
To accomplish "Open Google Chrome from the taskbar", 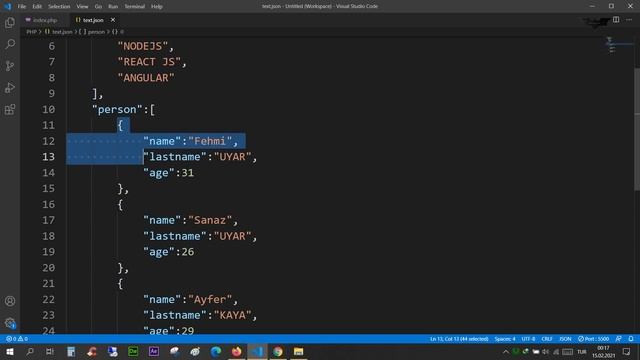I will 278,351.
